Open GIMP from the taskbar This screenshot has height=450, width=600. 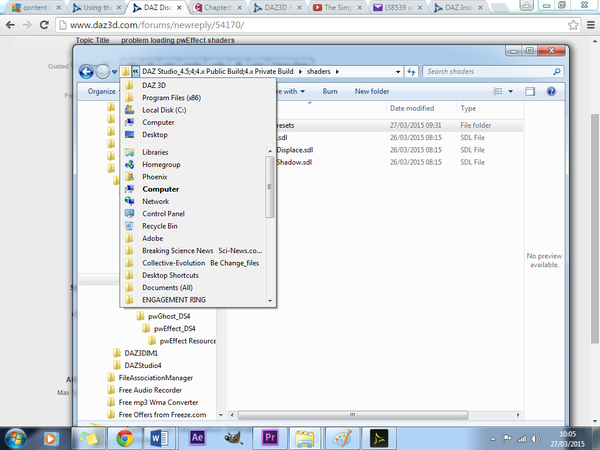click(234, 438)
